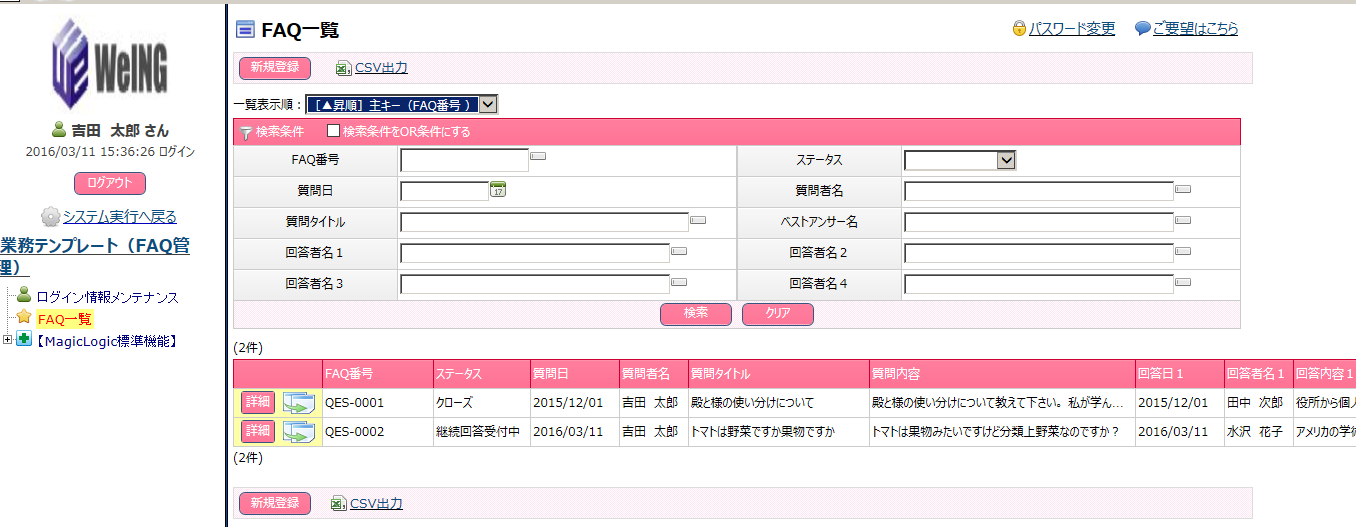
Task: Click the calendar icon beside 質問日 field
Action: [x=498, y=191]
